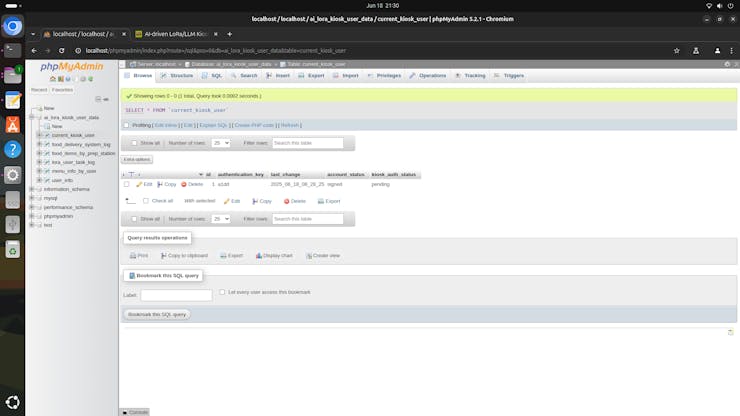Click the reload navigation panel green icon
The image size is (740, 416).
pyautogui.click(x=91, y=79)
